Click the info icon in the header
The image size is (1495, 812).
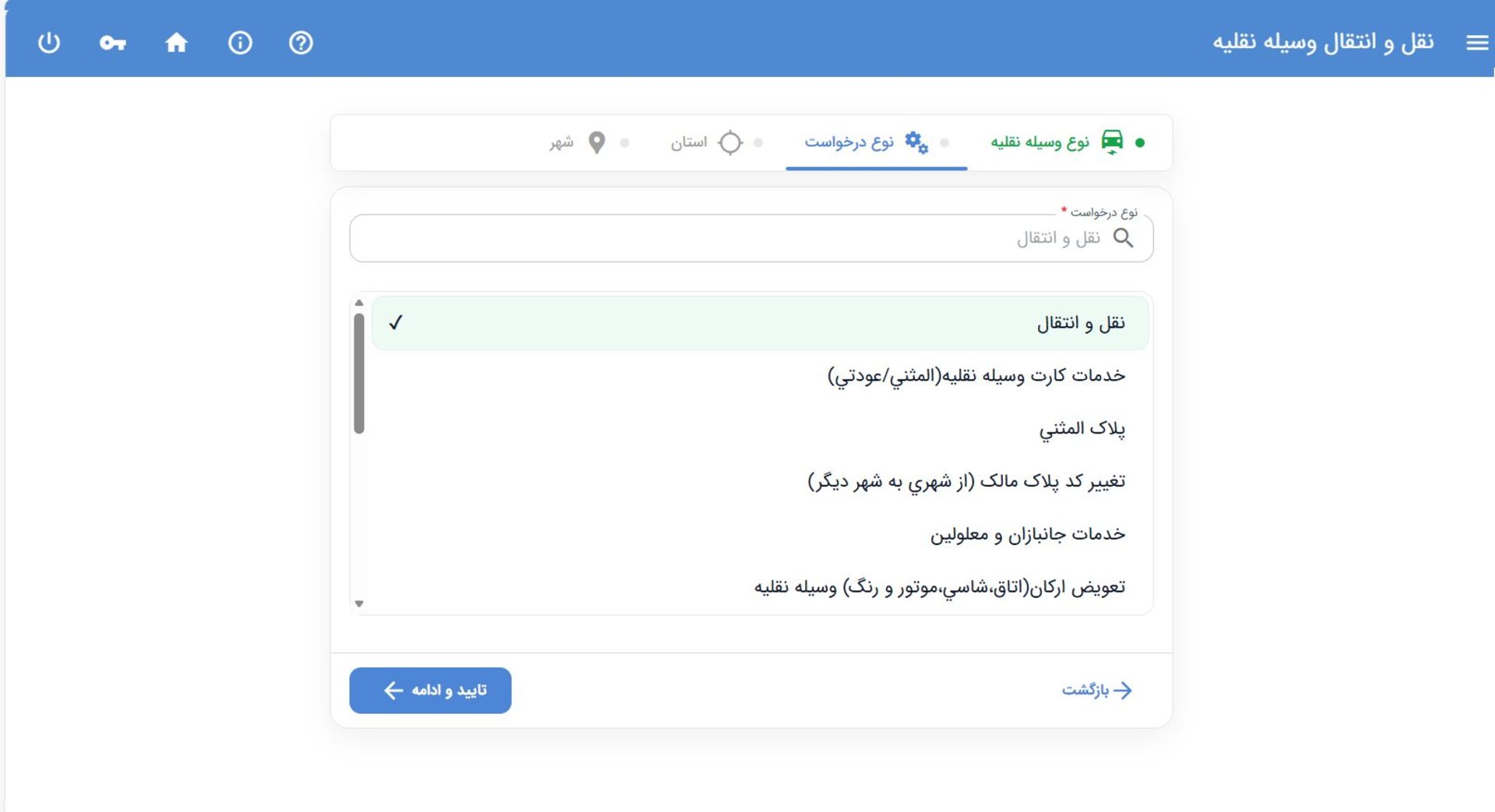pyautogui.click(x=241, y=43)
